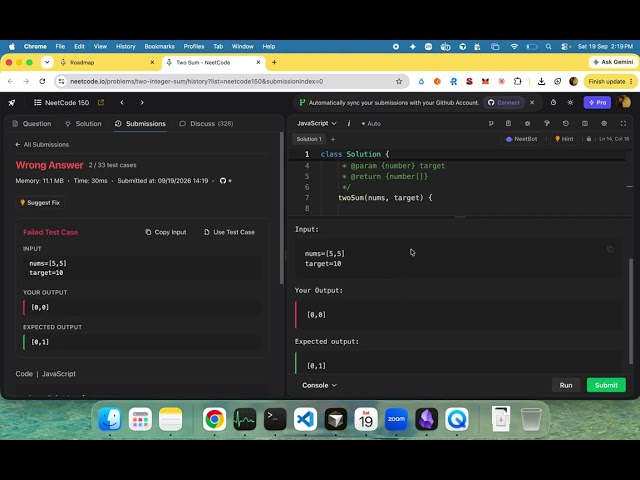The height and width of the screenshot is (480, 640).
Task: Open the JavaScript language dropdown
Action: tap(317, 123)
